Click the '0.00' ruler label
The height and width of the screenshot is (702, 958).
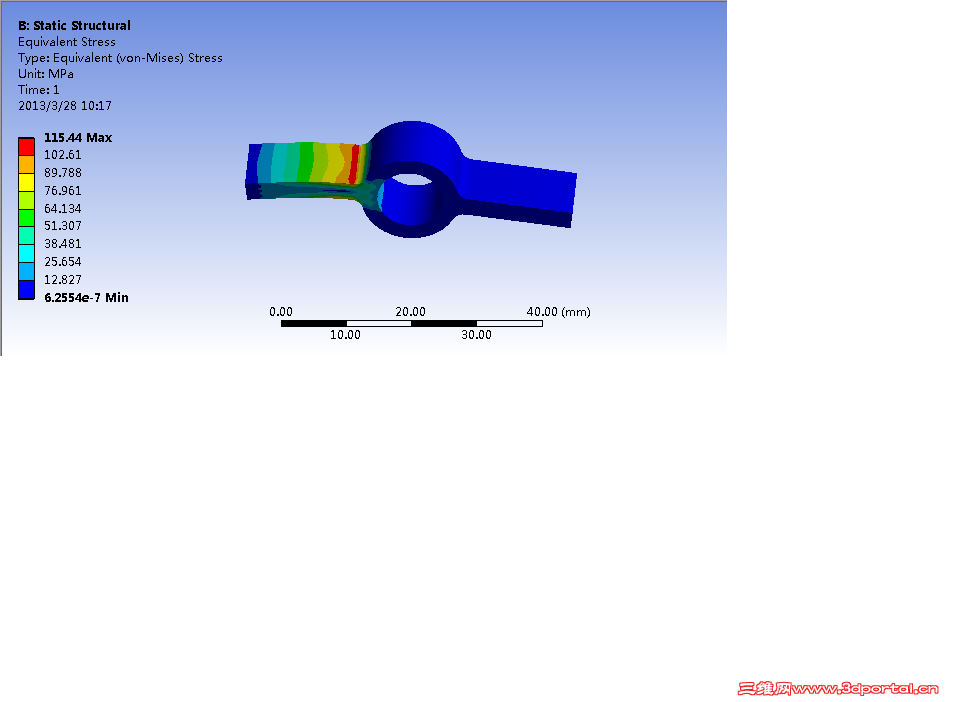tap(280, 312)
